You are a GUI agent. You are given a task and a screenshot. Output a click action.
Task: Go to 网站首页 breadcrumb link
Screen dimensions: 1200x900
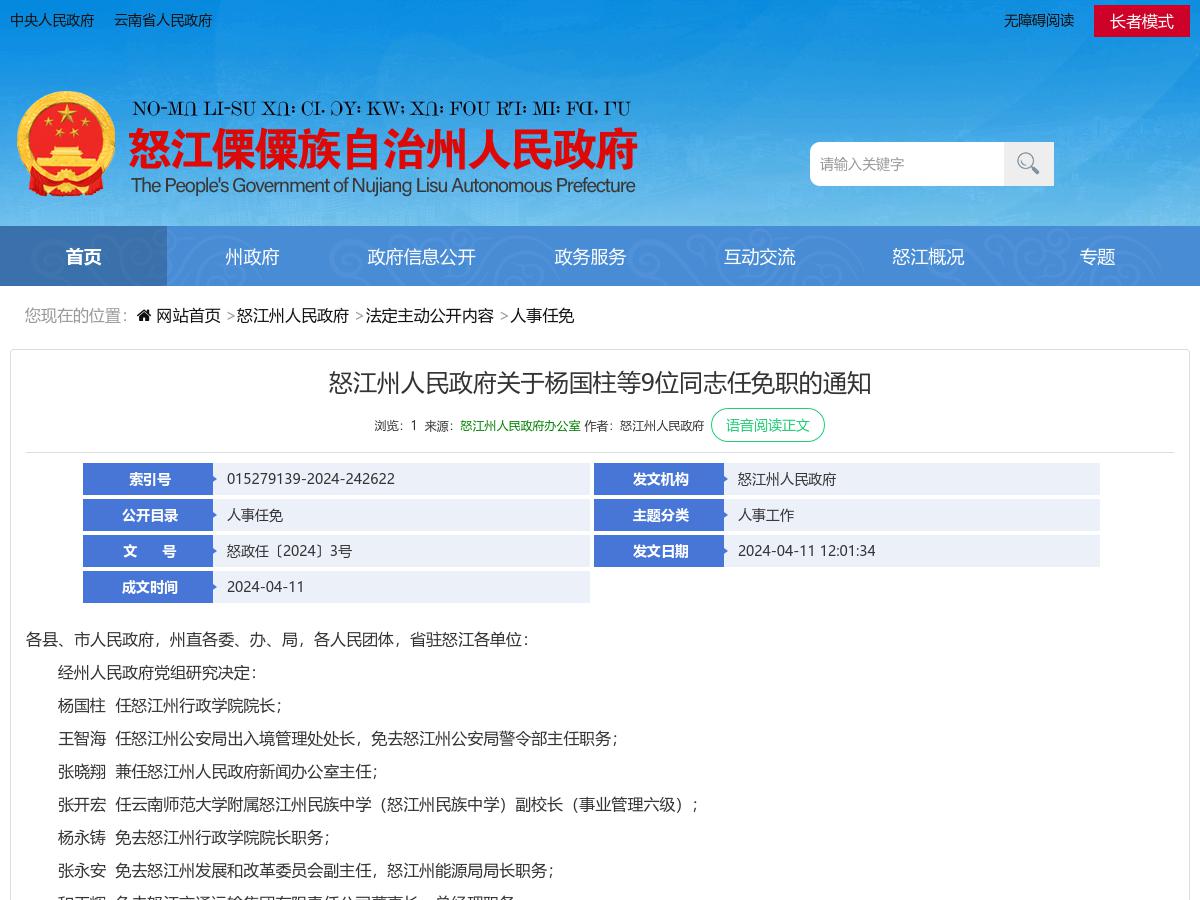(188, 315)
